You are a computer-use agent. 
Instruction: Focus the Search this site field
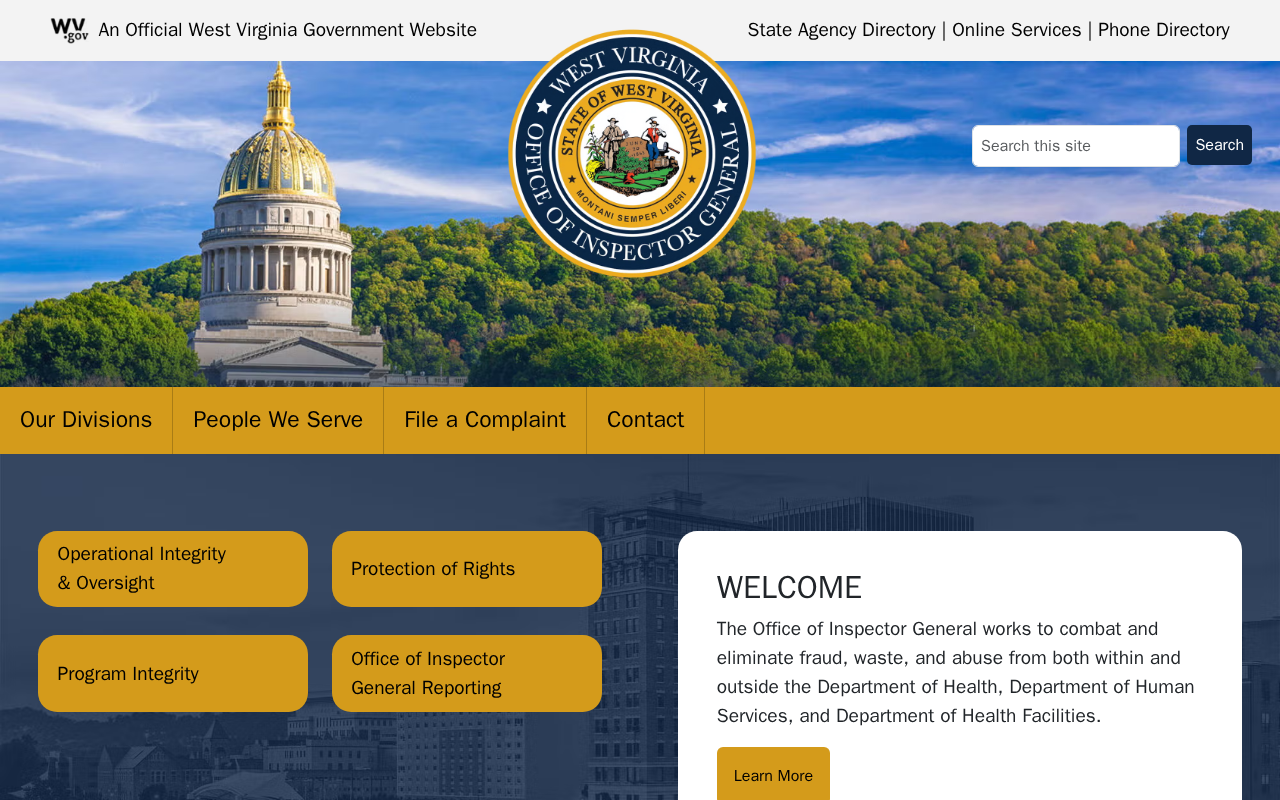point(1076,146)
